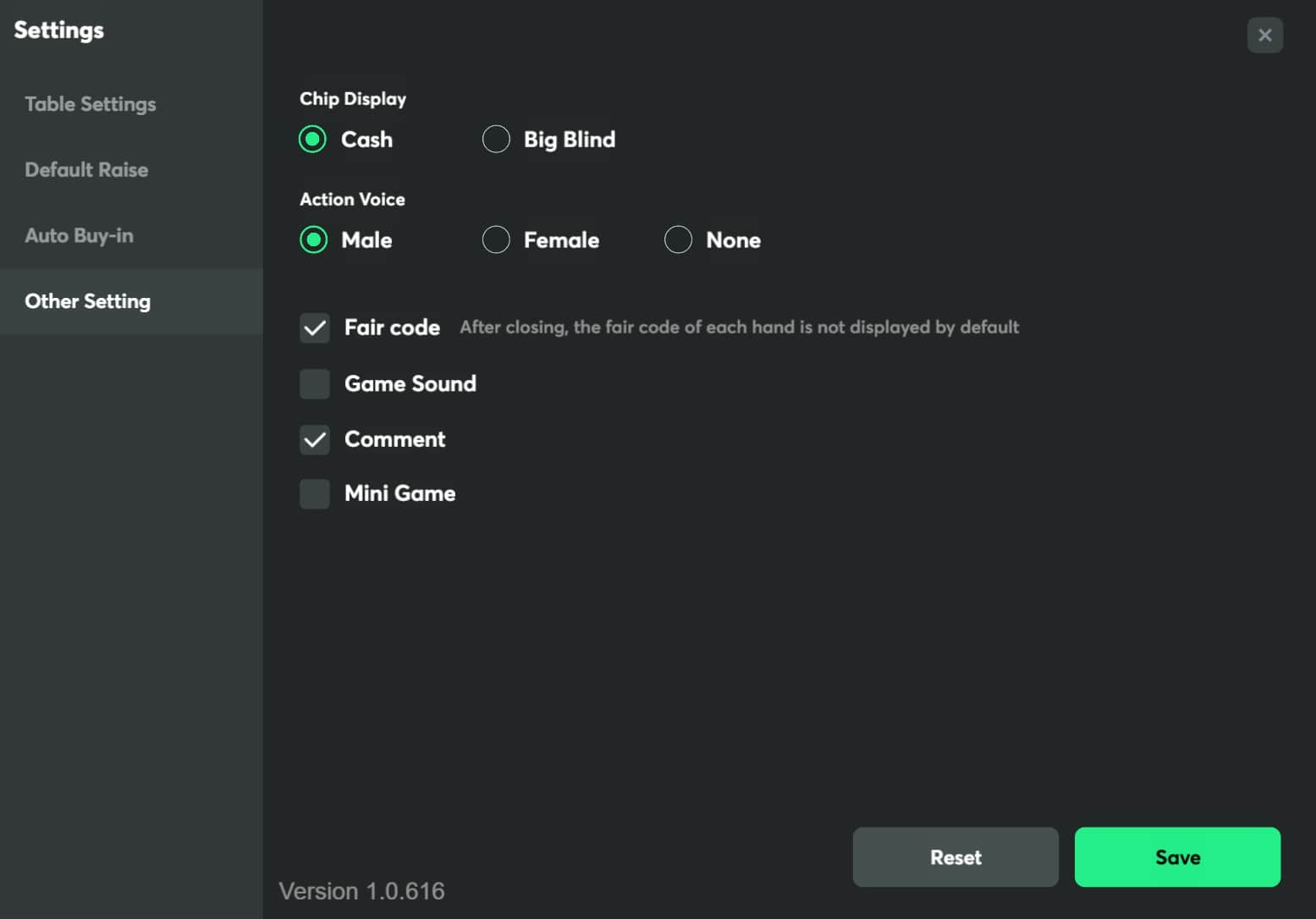The height and width of the screenshot is (919, 1316).
Task: Select Male action voice
Action: click(x=313, y=240)
